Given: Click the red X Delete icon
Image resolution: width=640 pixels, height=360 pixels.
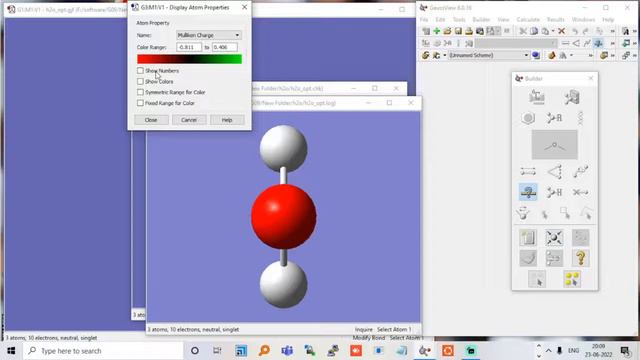Looking at the screenshot, I should tap(562, 31).
